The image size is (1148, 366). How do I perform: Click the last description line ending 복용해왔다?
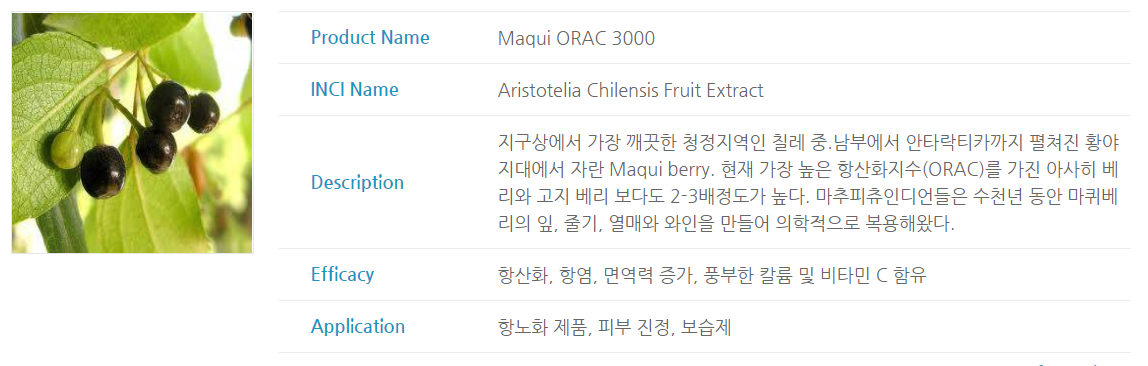[x=726, y=224]
